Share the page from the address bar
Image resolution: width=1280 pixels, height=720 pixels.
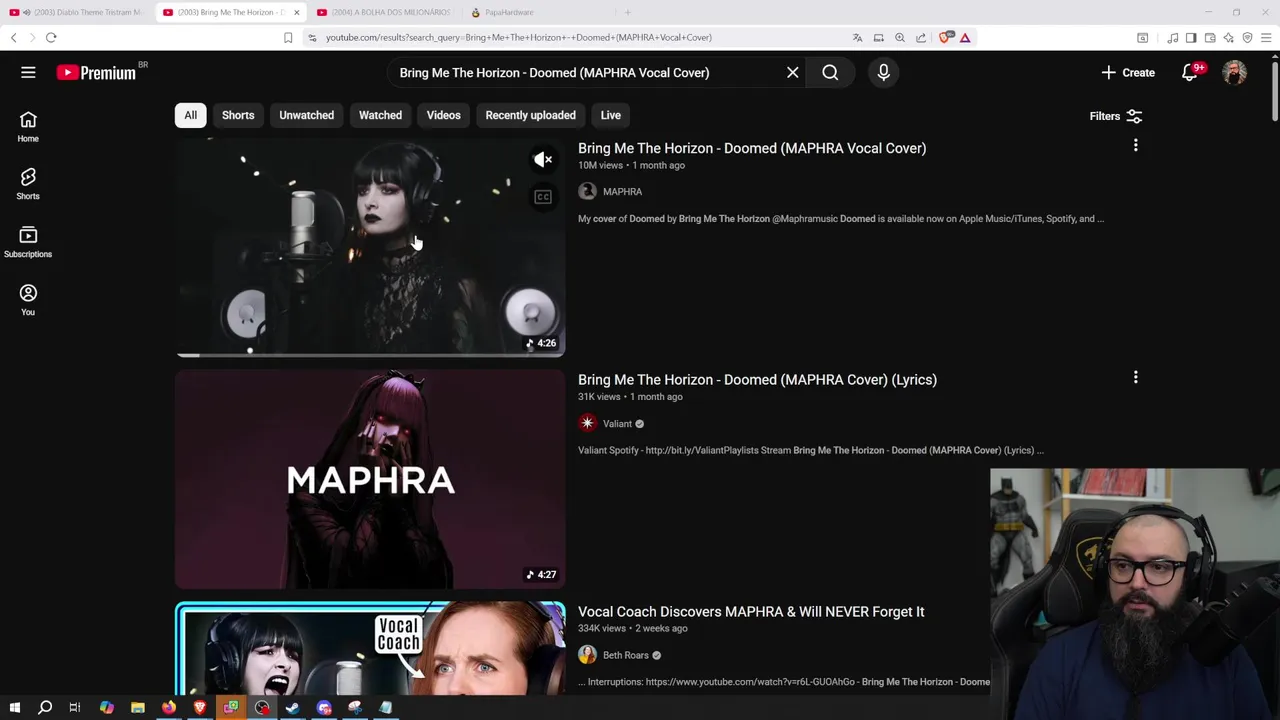click(x=921, y=37)
